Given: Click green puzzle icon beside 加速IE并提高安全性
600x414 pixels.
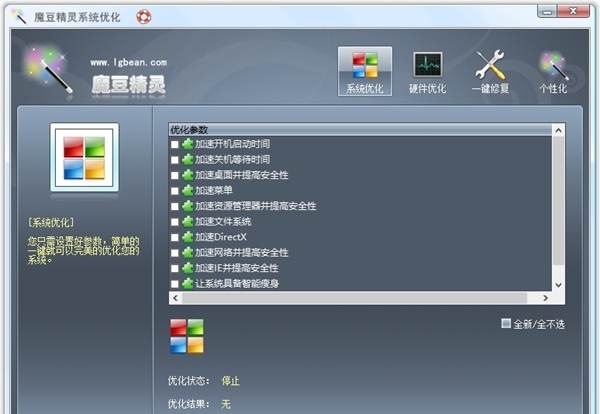Looking at the screenshot, I should 188,268.
